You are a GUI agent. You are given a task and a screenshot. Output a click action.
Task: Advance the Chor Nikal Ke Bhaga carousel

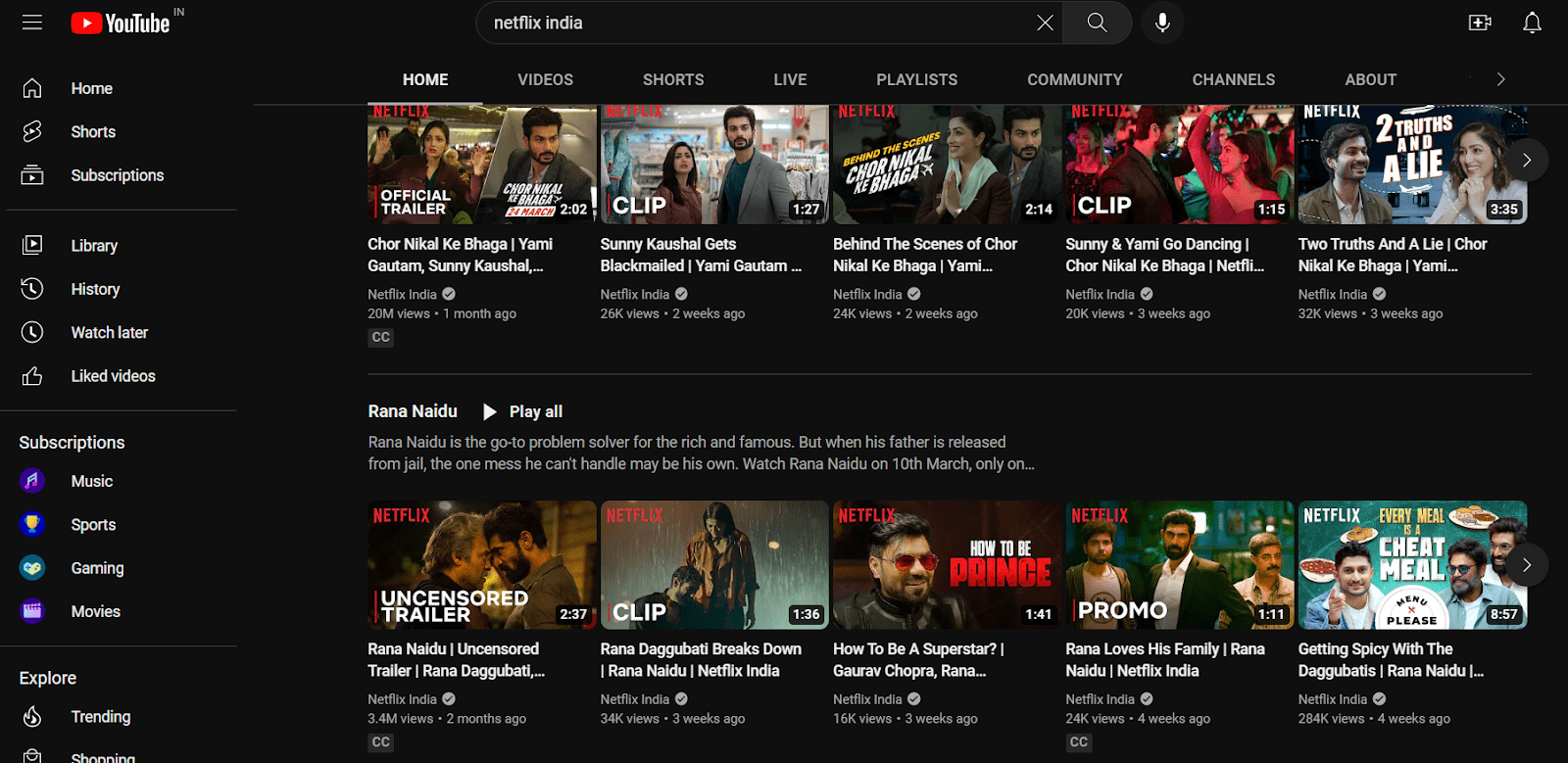click(x=1526, y=160)
